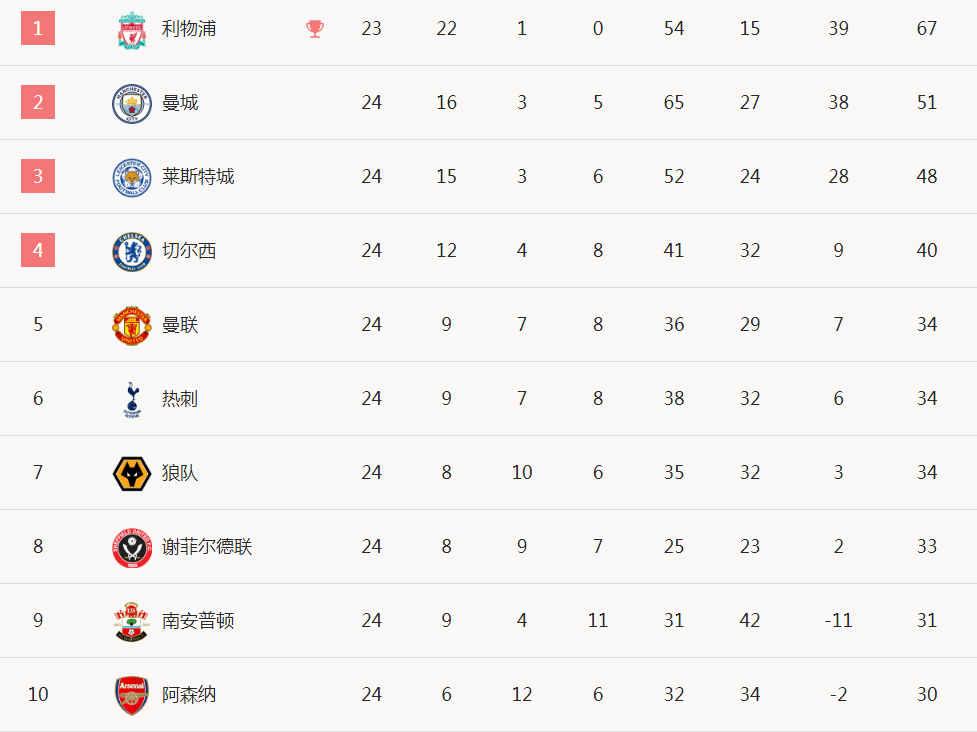Open the 利物浦 team link
977x732 pixels.
pos(189,29)
